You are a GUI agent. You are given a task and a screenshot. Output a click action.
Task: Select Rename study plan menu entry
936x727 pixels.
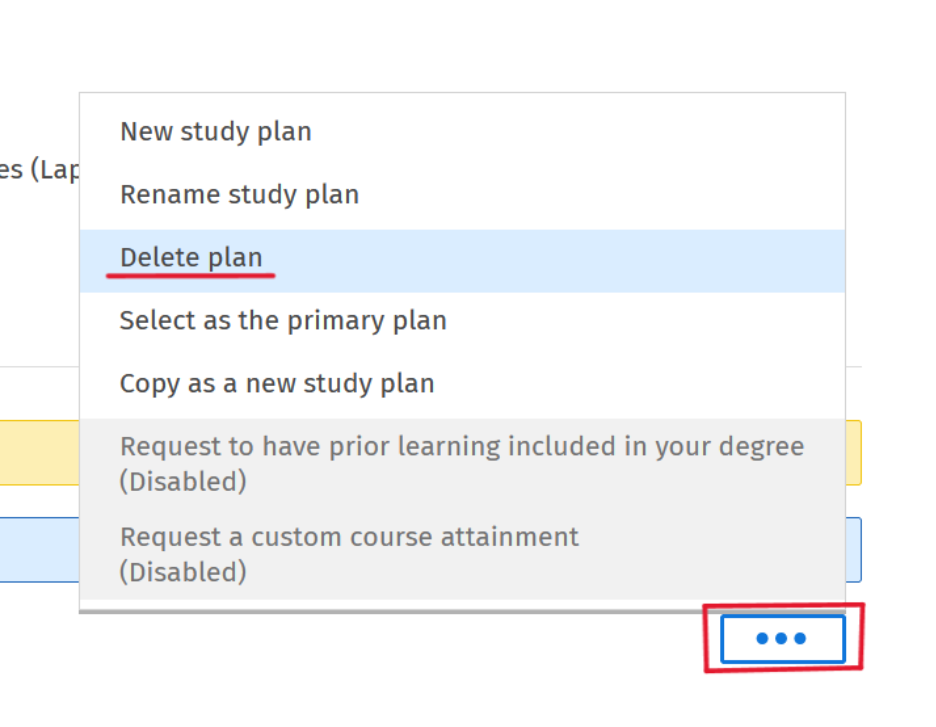pyautogui.click(x=462, y=195)
